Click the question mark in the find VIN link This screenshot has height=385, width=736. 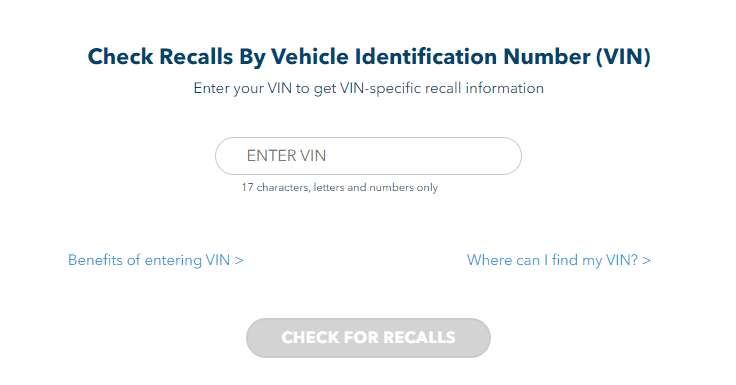634,260
